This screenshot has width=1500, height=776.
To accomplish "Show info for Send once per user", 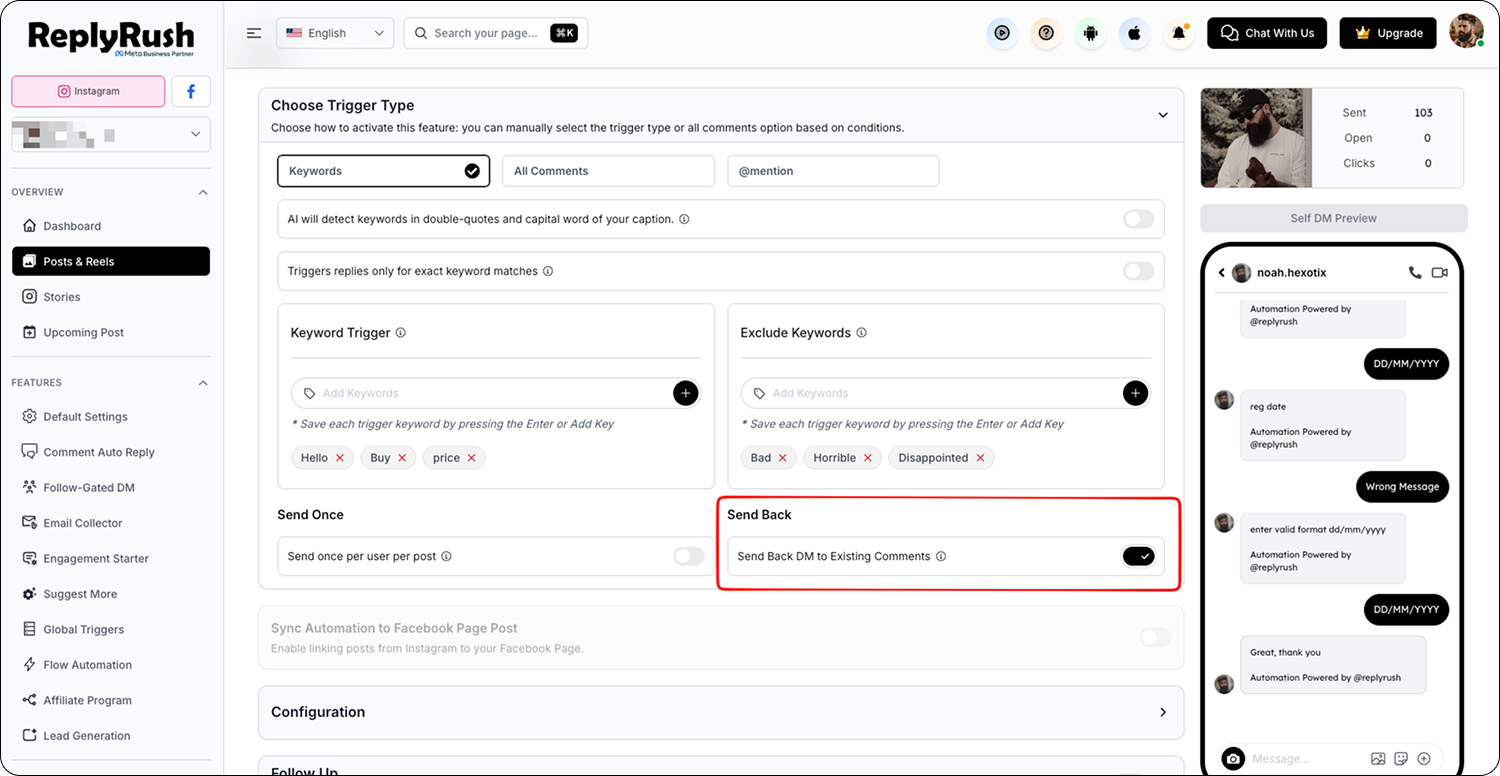I will pos(446,556).
